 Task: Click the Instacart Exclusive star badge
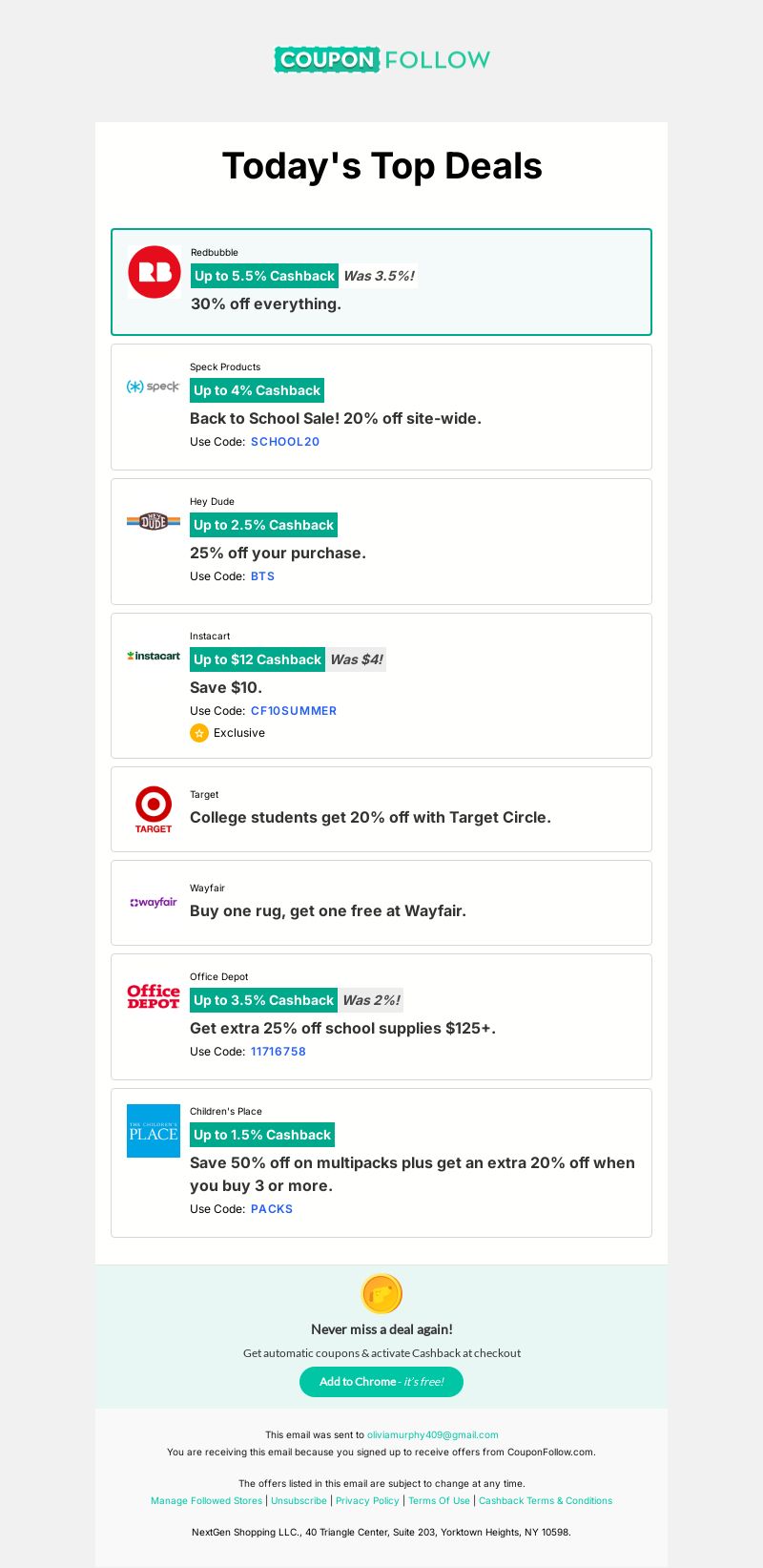pyautogui.click(x=199, y=733)
